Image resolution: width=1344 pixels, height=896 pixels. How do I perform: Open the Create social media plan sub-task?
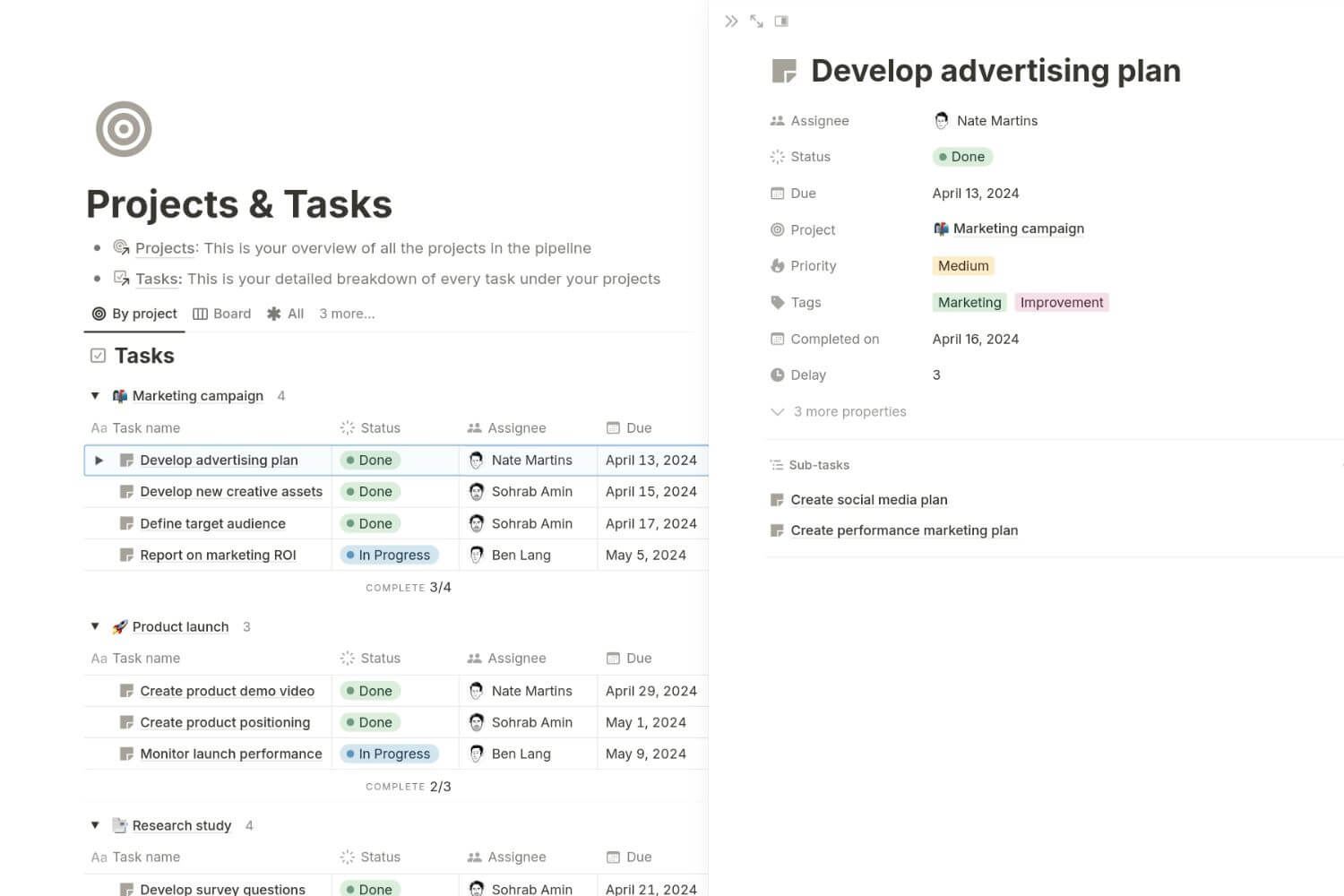868,500
